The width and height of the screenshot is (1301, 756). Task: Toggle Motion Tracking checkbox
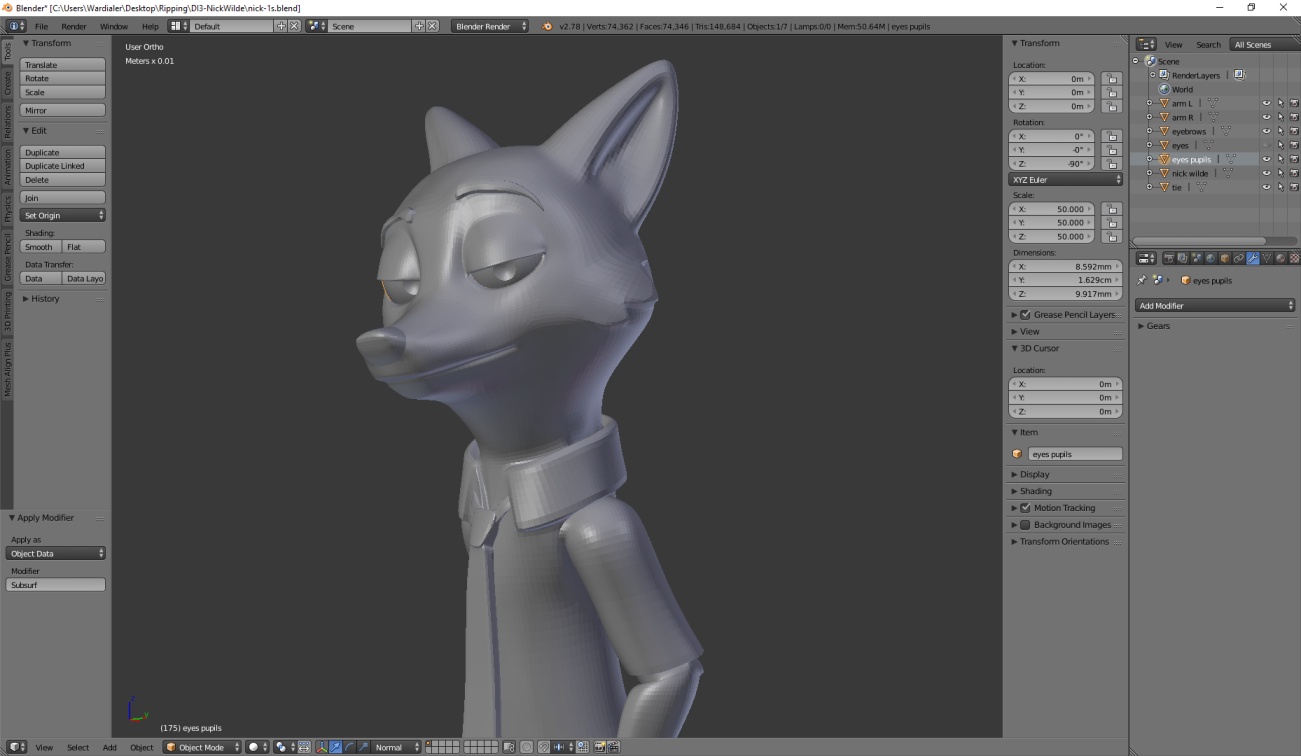[1025, 508]
